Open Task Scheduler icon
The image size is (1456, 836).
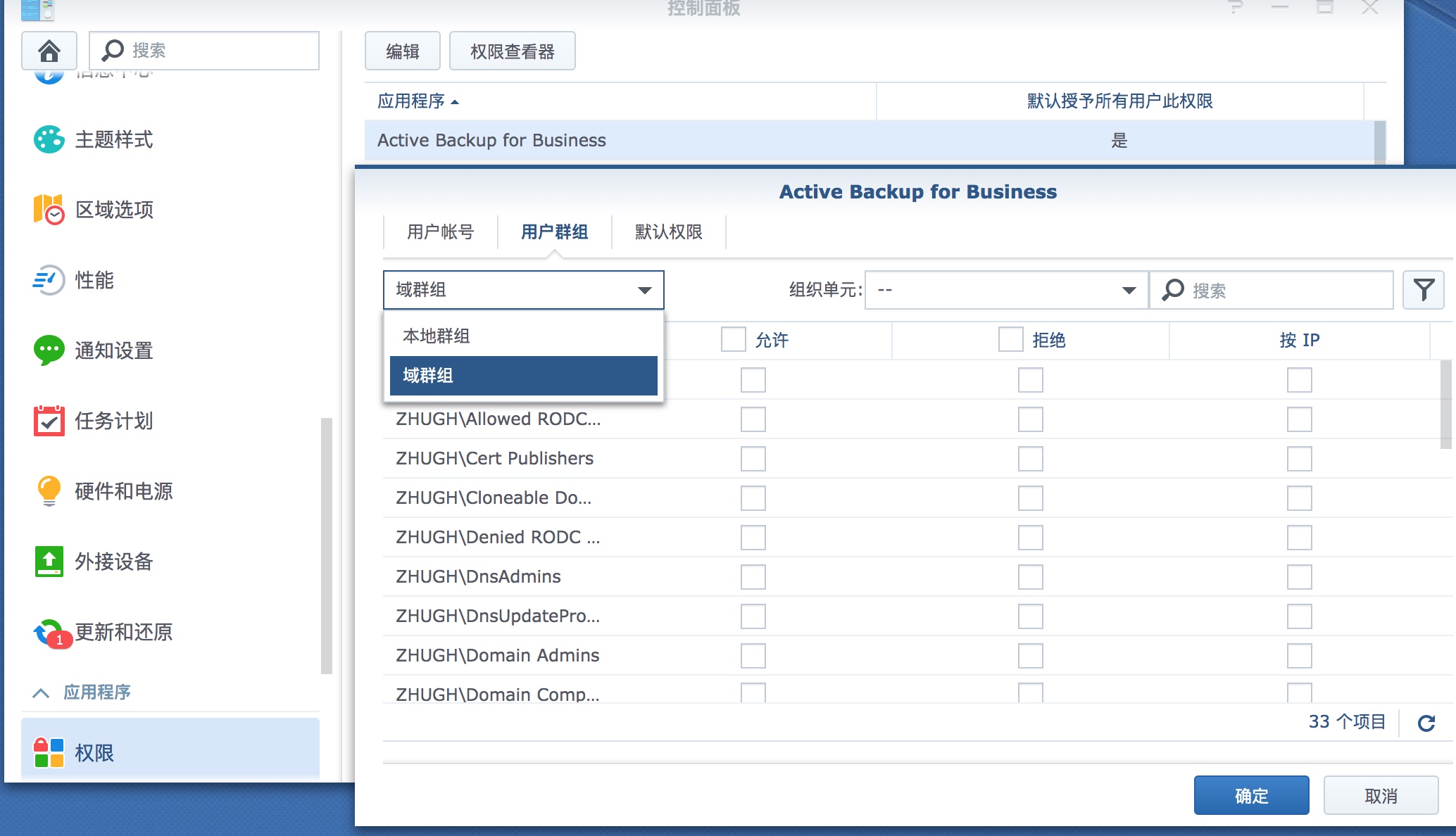pyautogui.click(x=49, y=421)
